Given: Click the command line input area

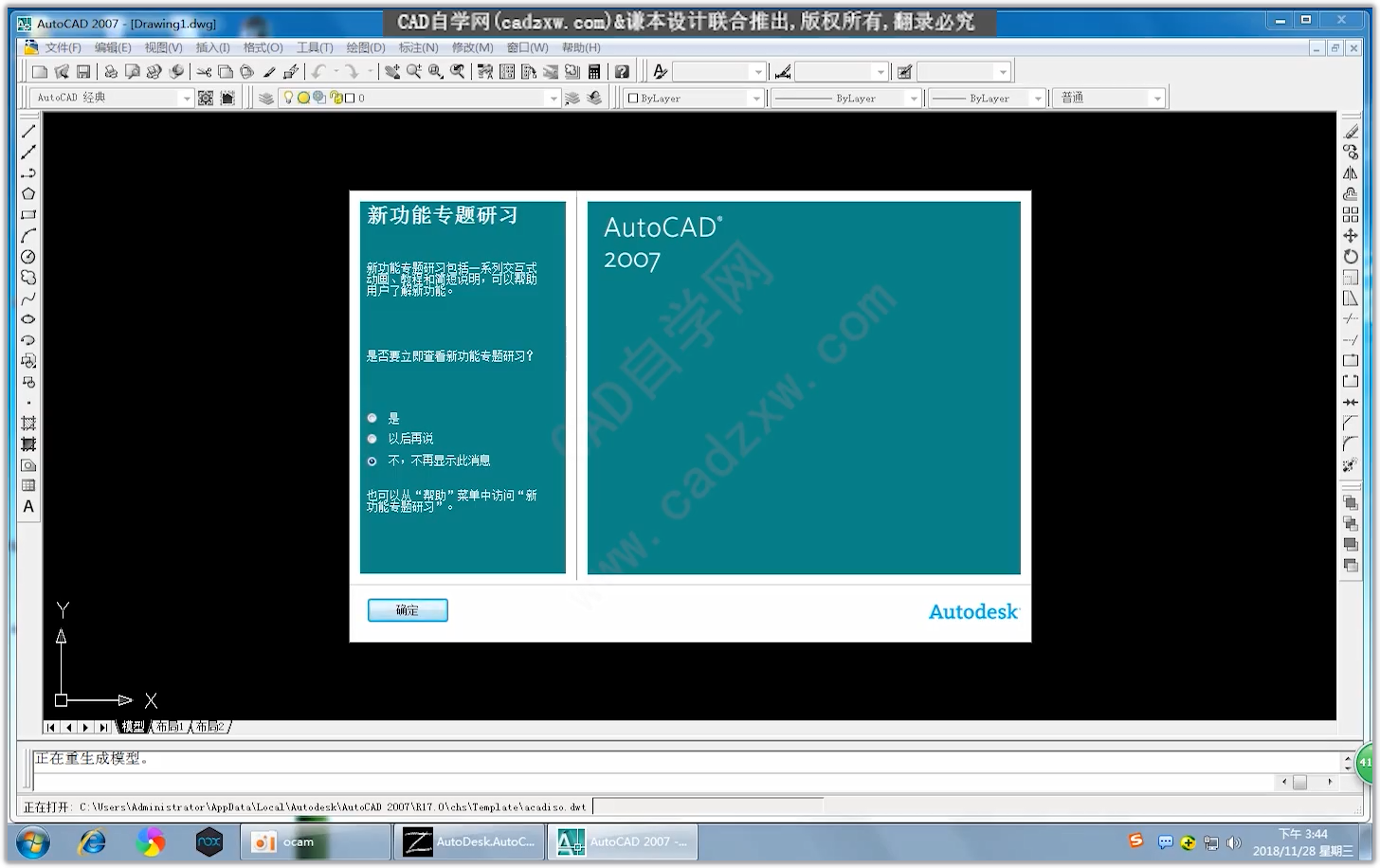Looking at the screenshot, I should [654, 782].
